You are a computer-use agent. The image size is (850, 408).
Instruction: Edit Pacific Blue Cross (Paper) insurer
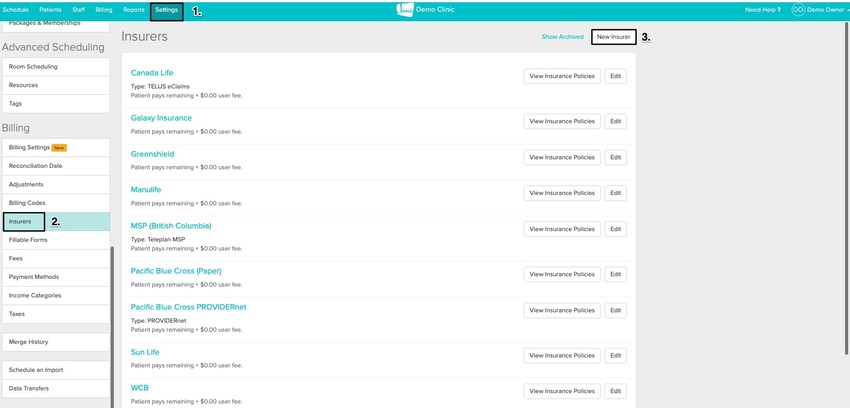[615, 274]
